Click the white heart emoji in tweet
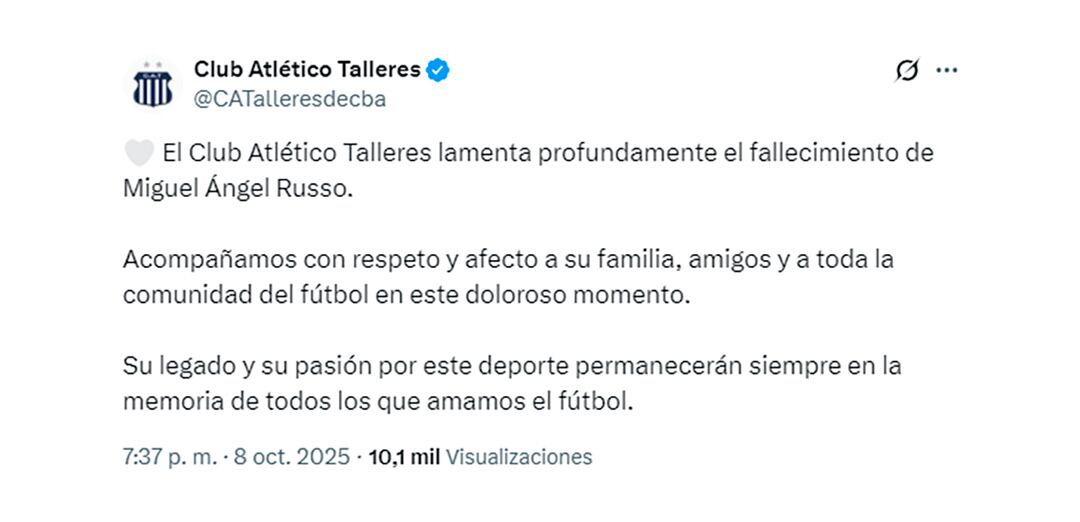 pos(138,154)
